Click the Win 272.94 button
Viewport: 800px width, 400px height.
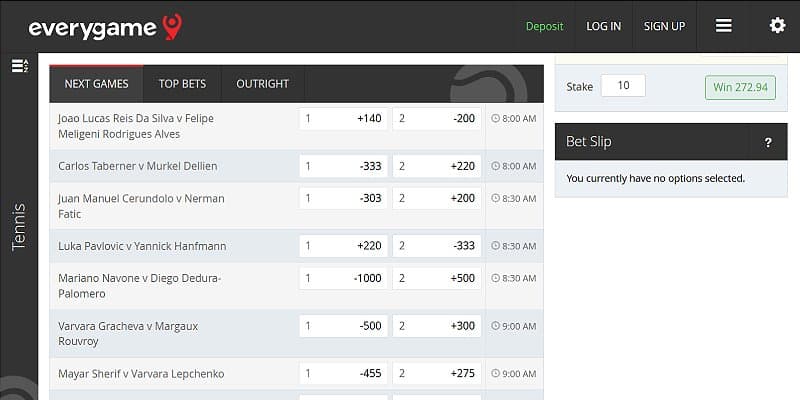point(740,87)
